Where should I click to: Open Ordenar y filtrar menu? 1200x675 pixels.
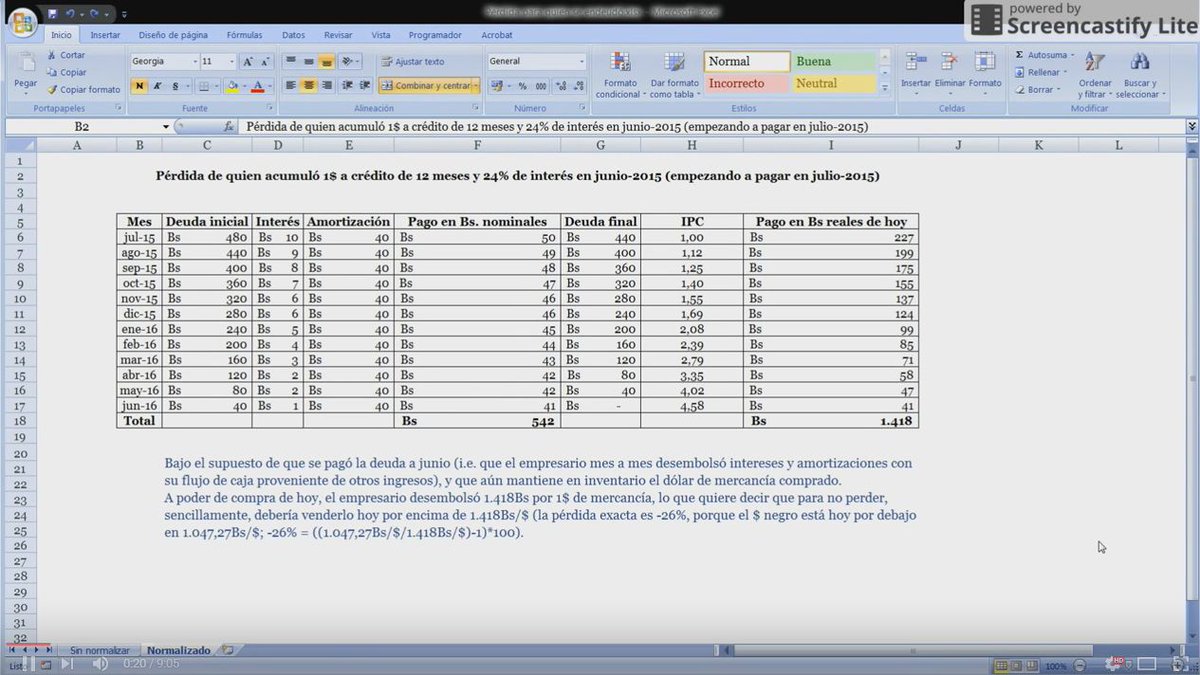pyautogui.click(x=1096, y=75)
